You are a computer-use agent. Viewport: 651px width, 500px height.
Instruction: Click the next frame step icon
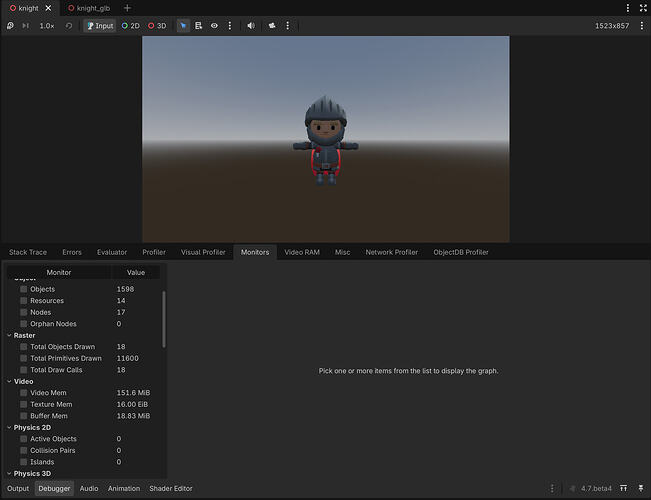26,26
